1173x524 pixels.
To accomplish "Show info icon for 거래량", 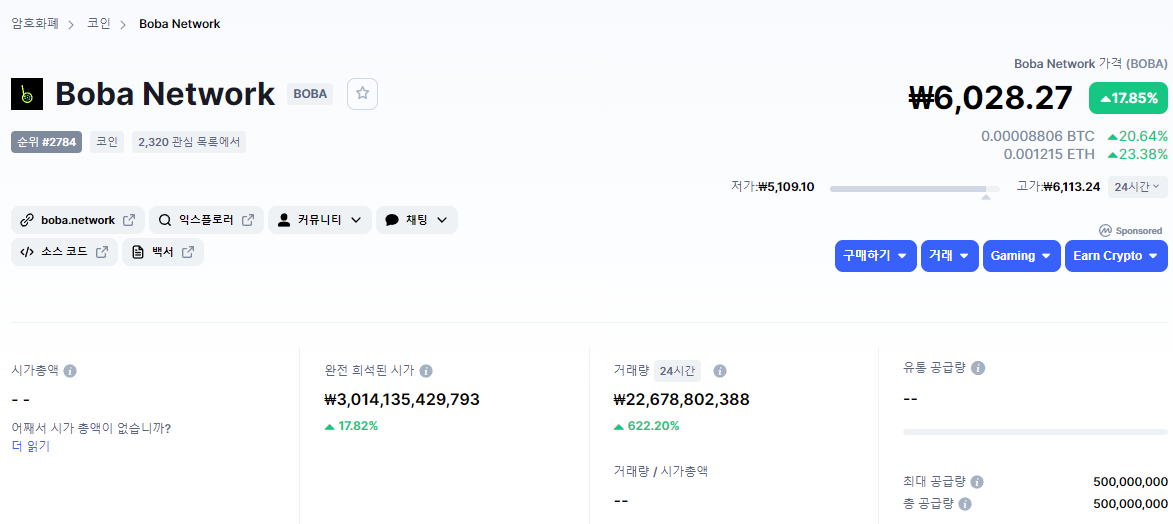I will pos(720,371).
